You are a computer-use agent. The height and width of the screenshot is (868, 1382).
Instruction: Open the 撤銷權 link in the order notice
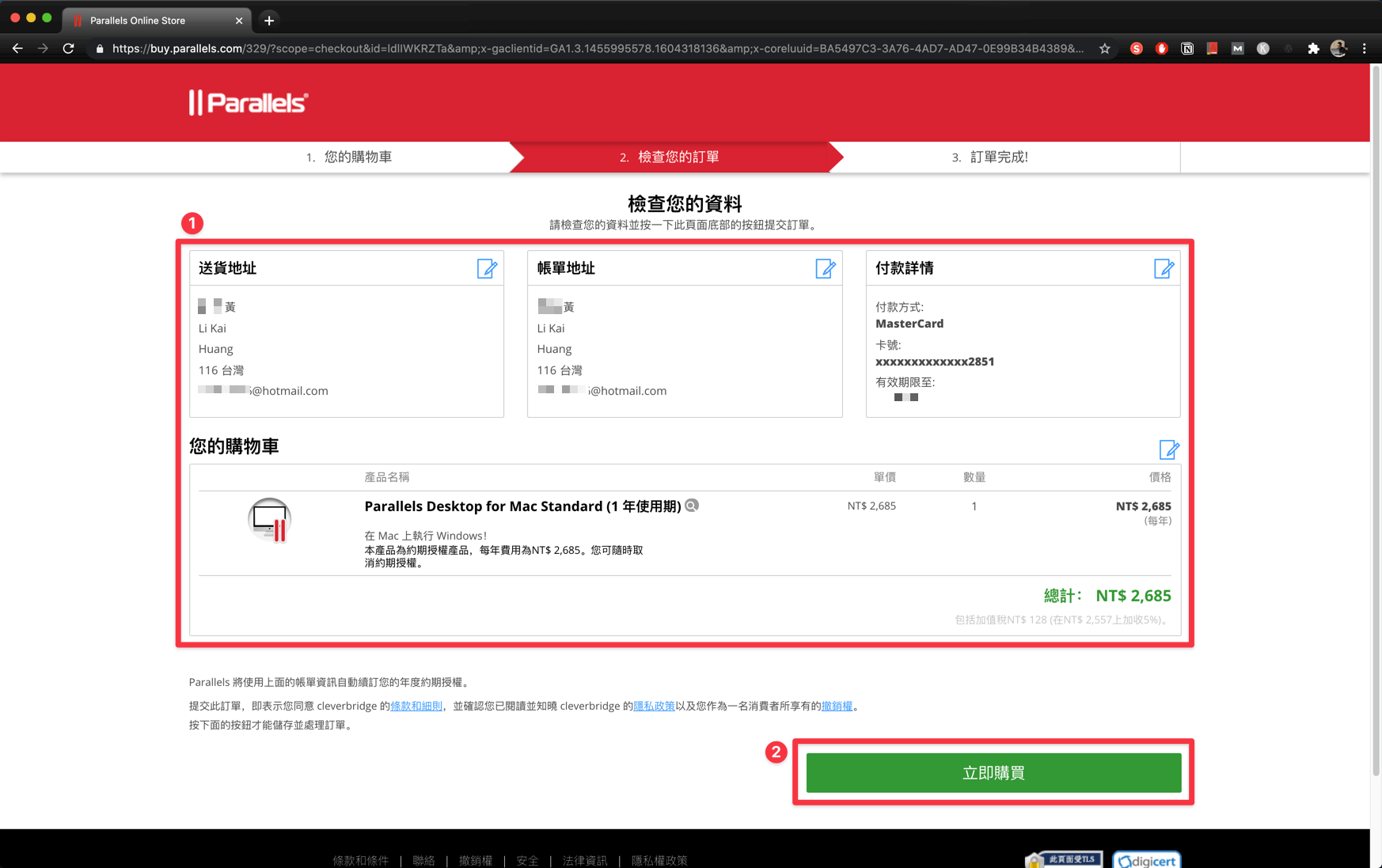point(837,706)
